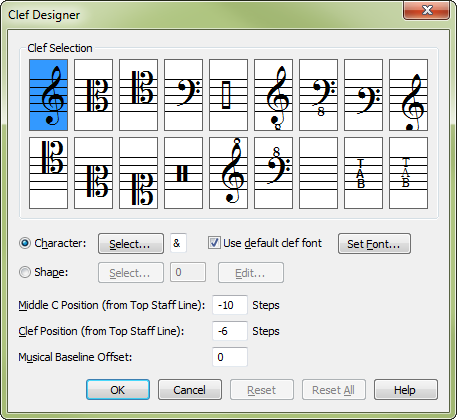Switch to the Shape radio option
Viewport: 457px width, 420px height.
click(25, 272)
